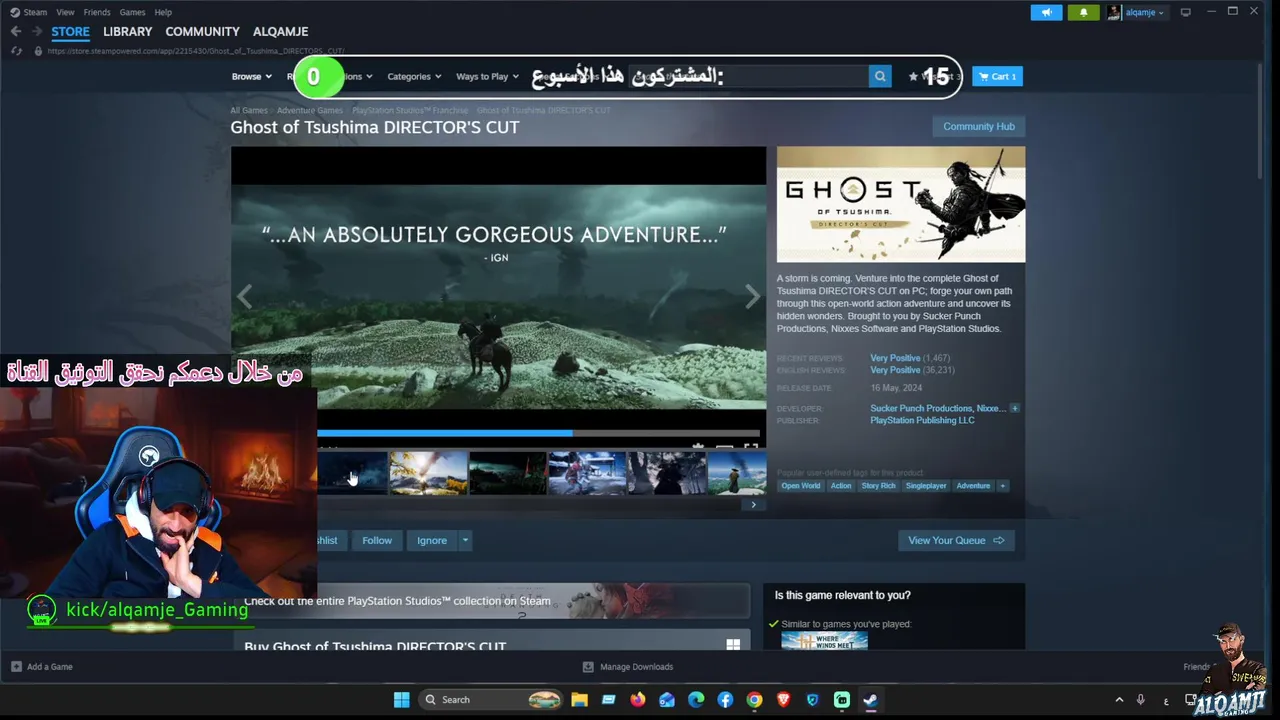Open PlayStation Publishing LLC publisher link
This screenshot has width=1280, height=720.
[922, 420]
